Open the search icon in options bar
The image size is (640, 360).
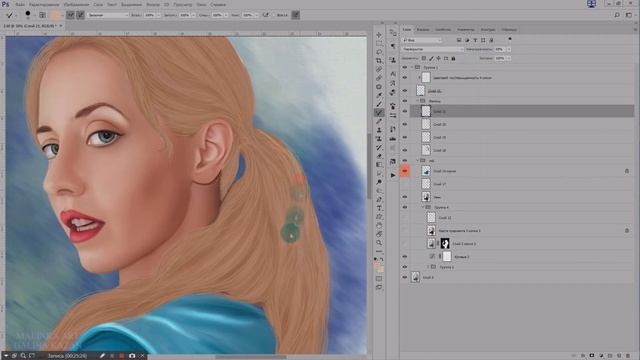(617, 15)
